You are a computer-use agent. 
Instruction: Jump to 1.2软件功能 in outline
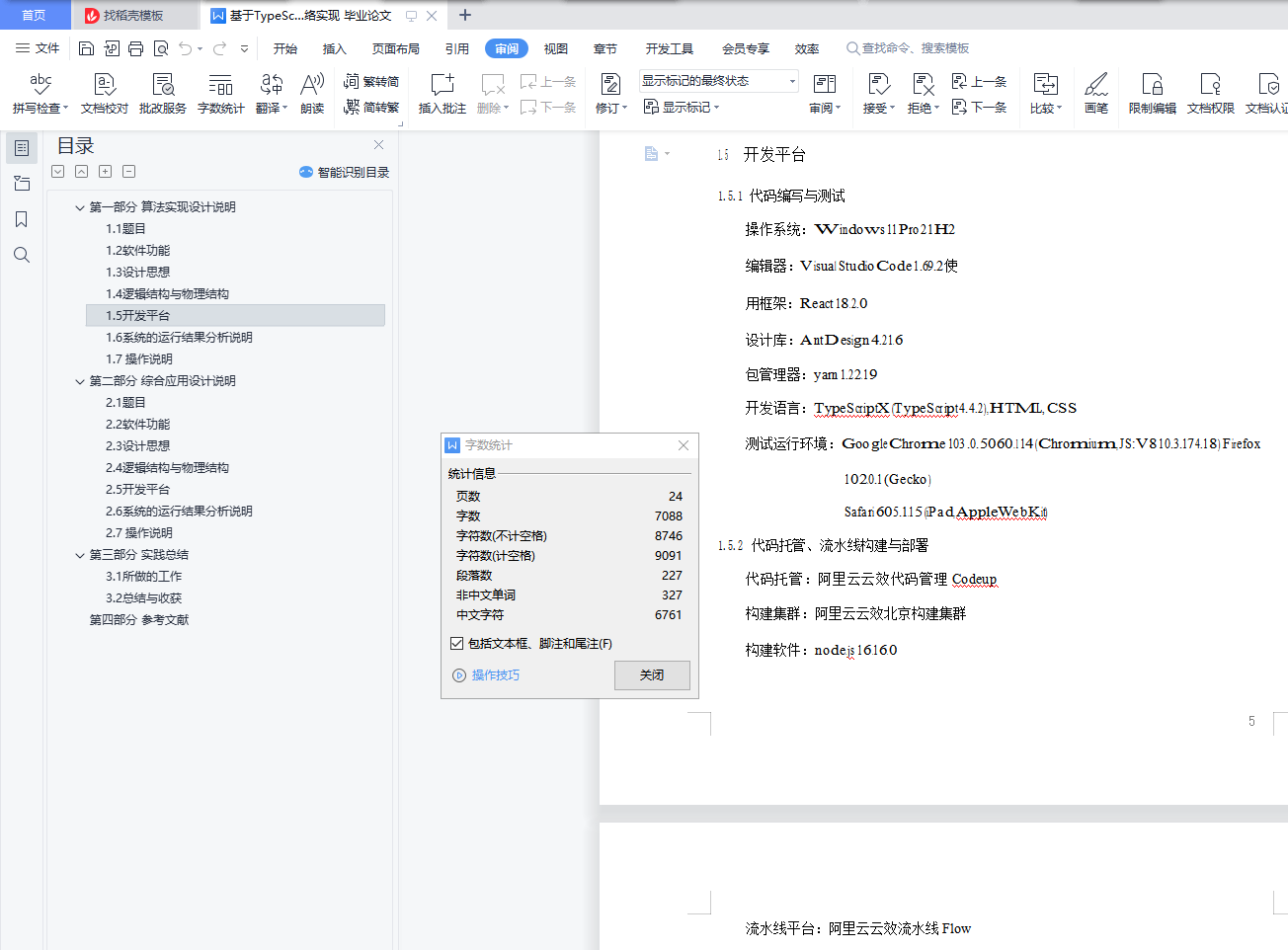[138, 251]
